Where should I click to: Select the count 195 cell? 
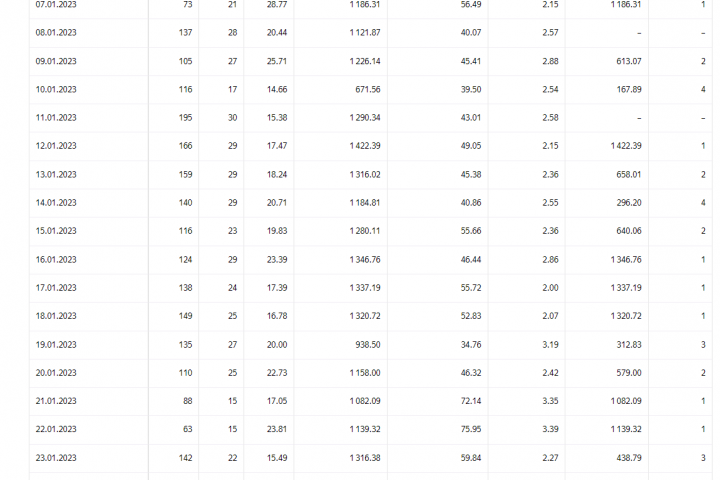177,118
